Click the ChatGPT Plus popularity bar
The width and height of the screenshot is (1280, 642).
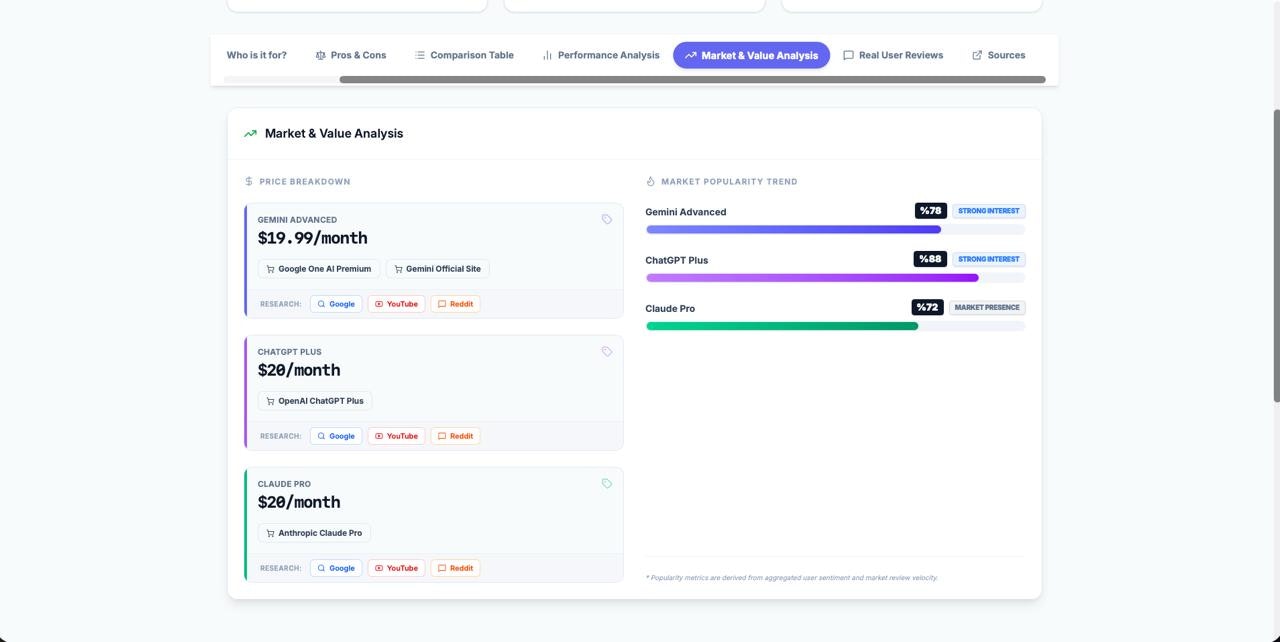click(835, 277)
